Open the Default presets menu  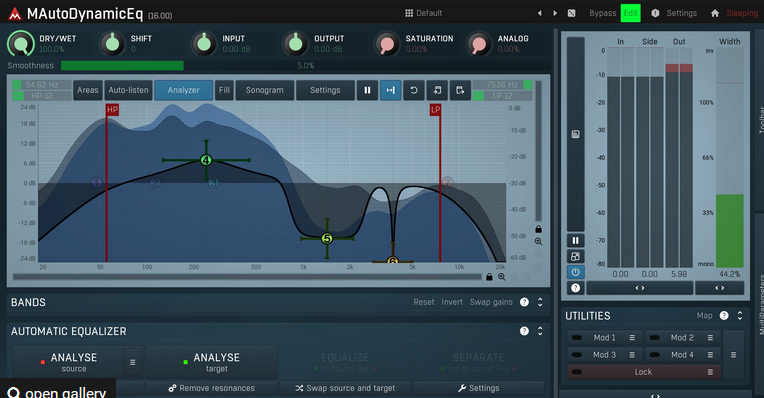[423, 13]
